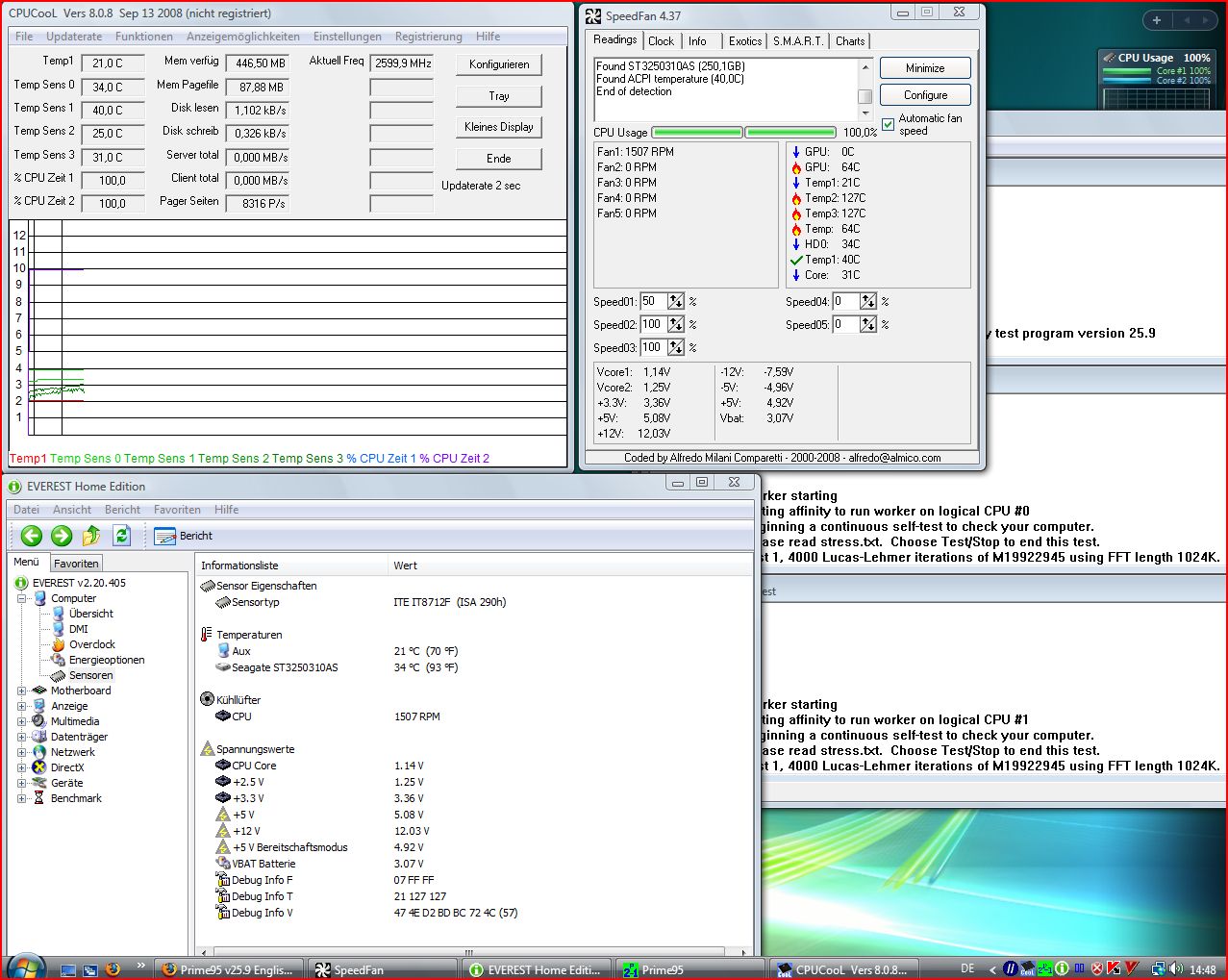Click the up-level icon in EVEREST toolbar
Screen dimensions: 1228x980
coord(91,536)
